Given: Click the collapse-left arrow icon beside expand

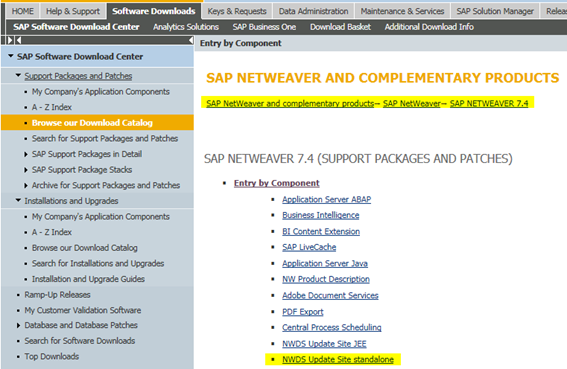Looking at the screenshot, I should [18, 40].
